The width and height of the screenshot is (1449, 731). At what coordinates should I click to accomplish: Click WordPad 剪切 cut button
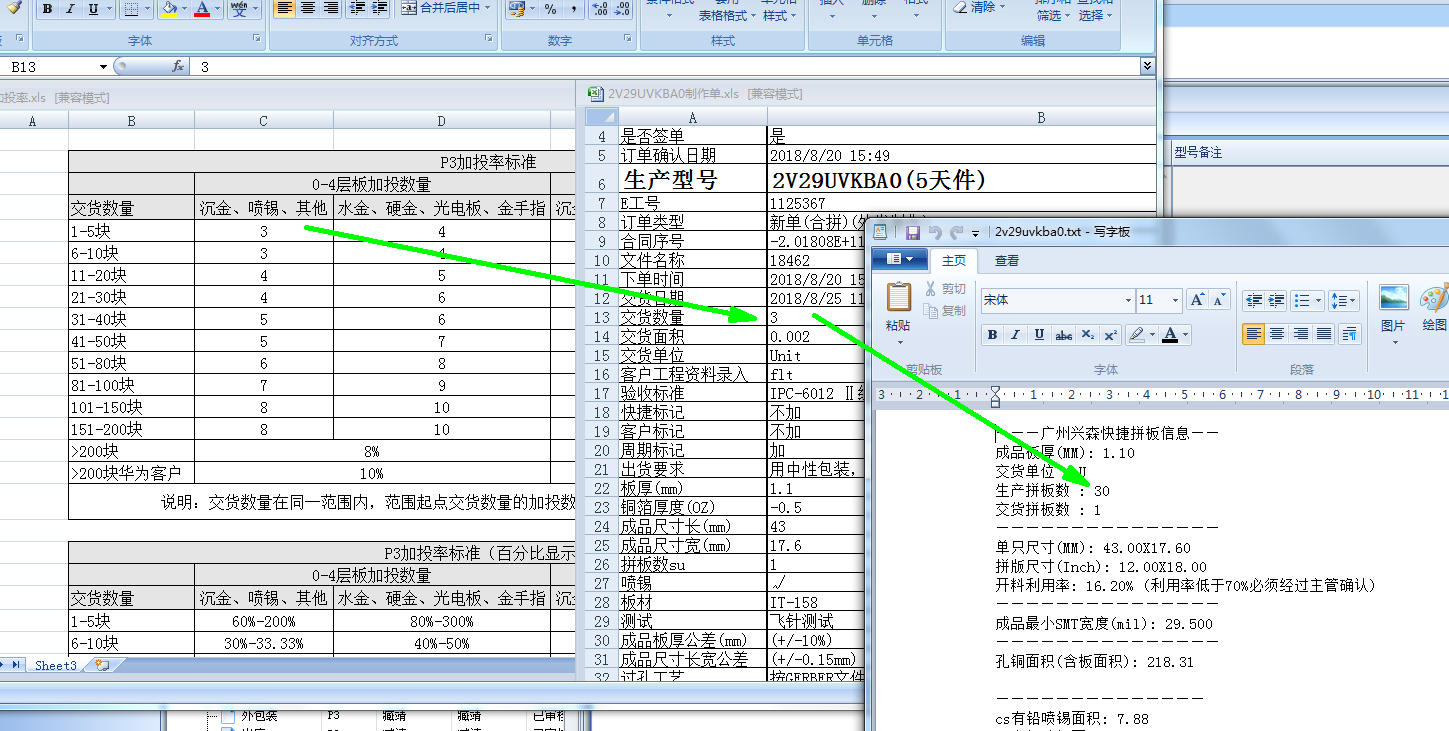tap(944, 289)
